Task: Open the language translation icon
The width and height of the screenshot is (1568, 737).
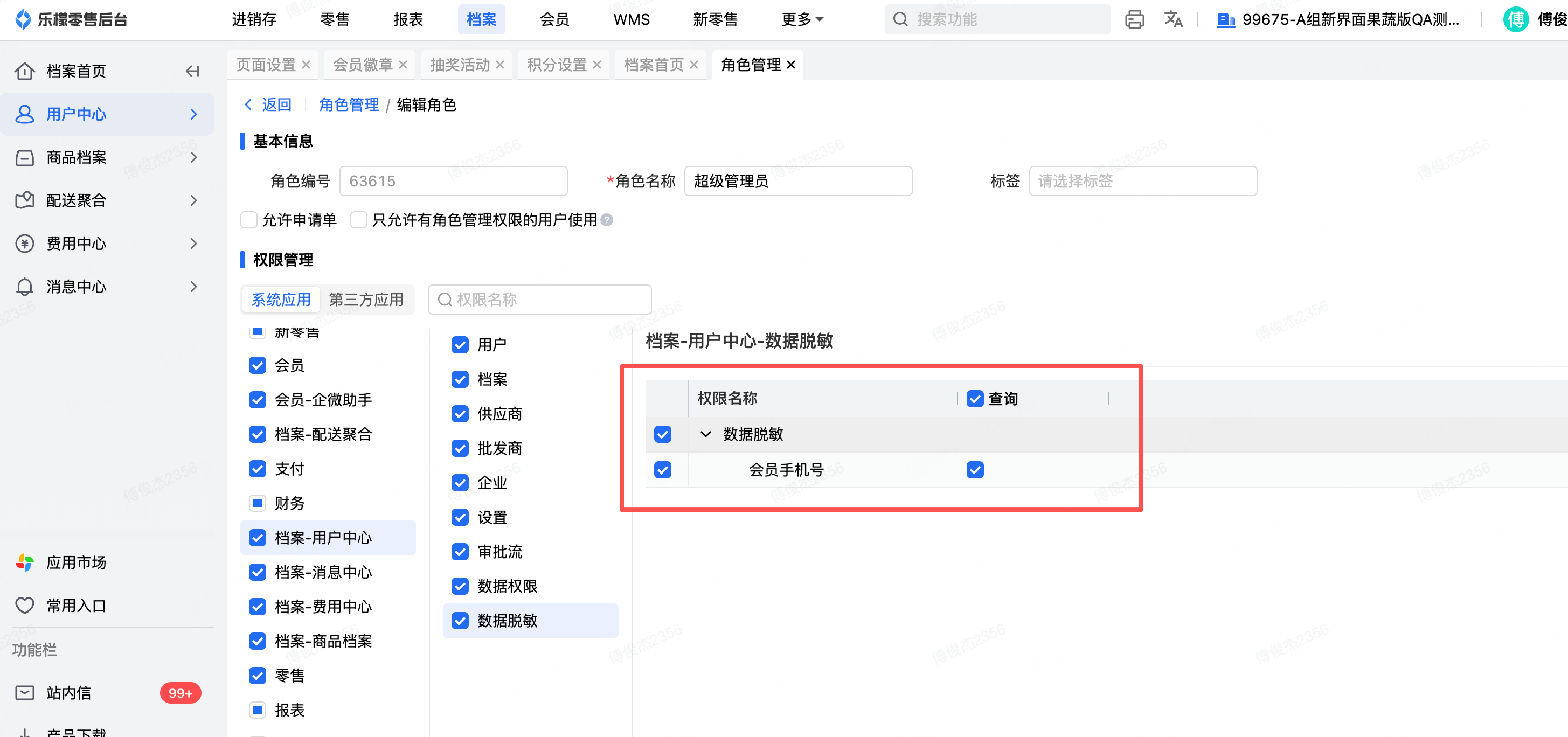Action: (x=1172, y=19)
